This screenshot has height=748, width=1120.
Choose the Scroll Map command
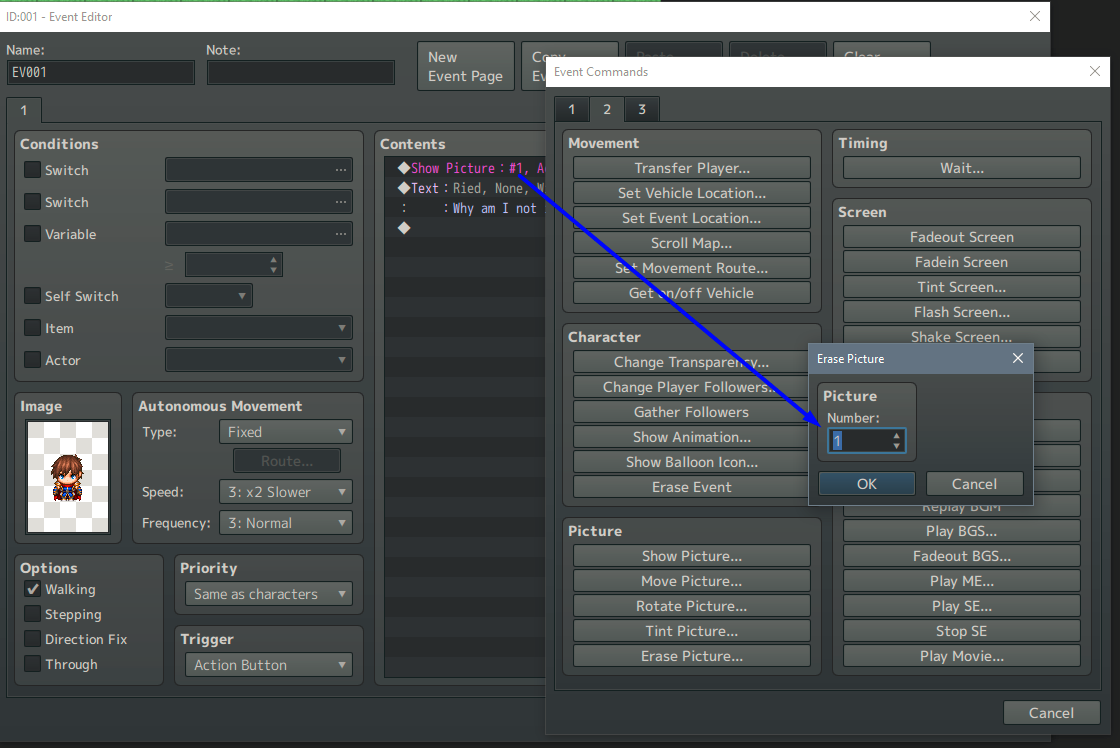pos(691,243)
